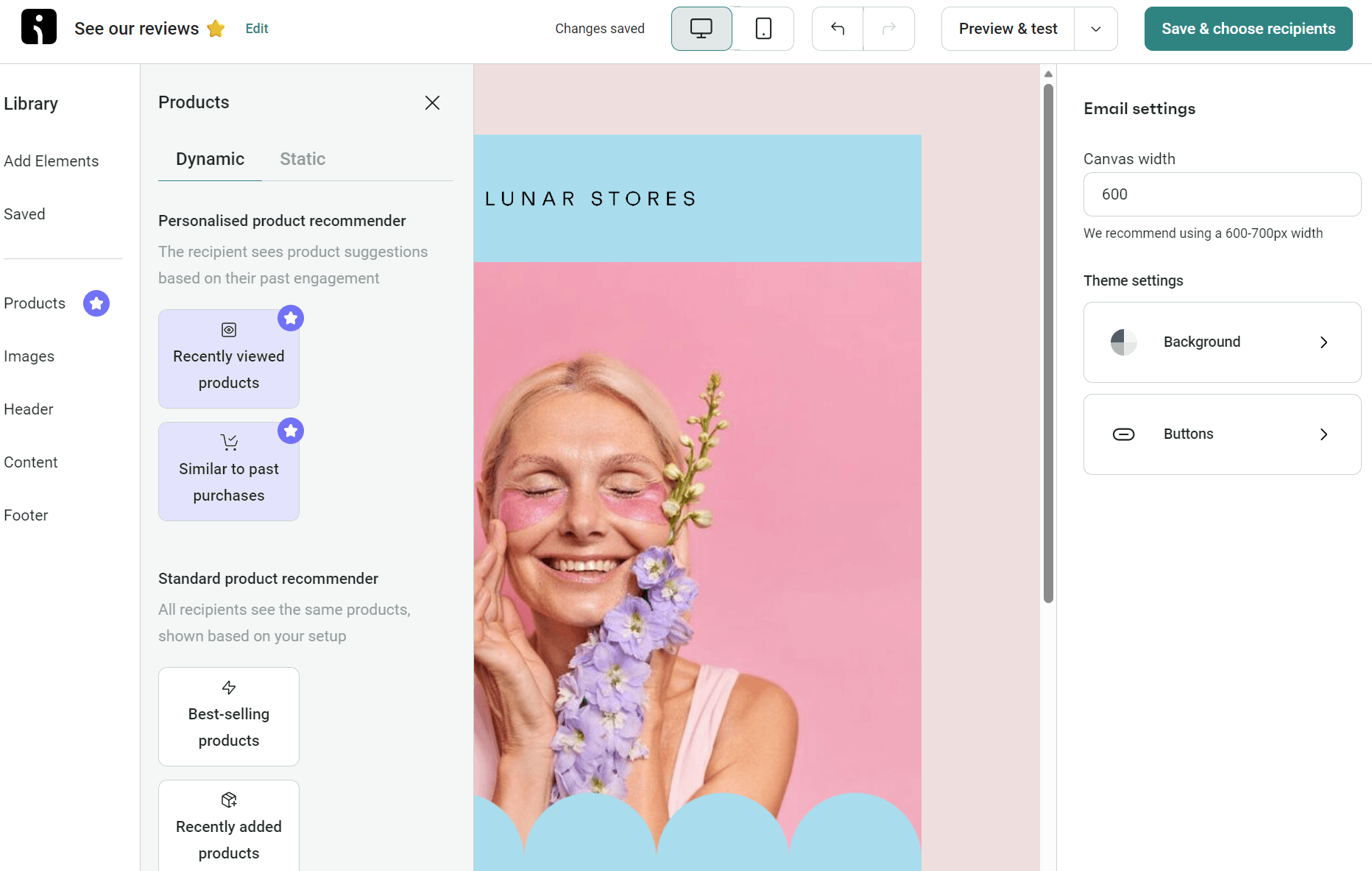Click star badge on Similar to past purchases
Image resolution: width=1372 pixels, height=871 pixels.
[x=291, y=431]
